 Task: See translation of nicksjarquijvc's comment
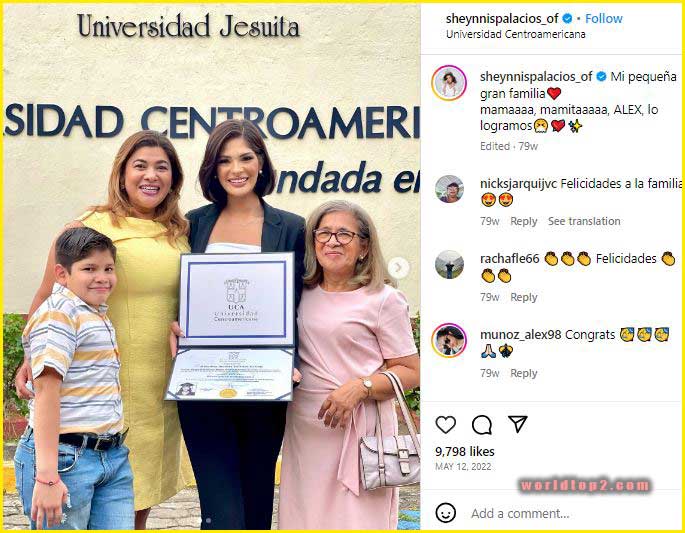point(584,221)
